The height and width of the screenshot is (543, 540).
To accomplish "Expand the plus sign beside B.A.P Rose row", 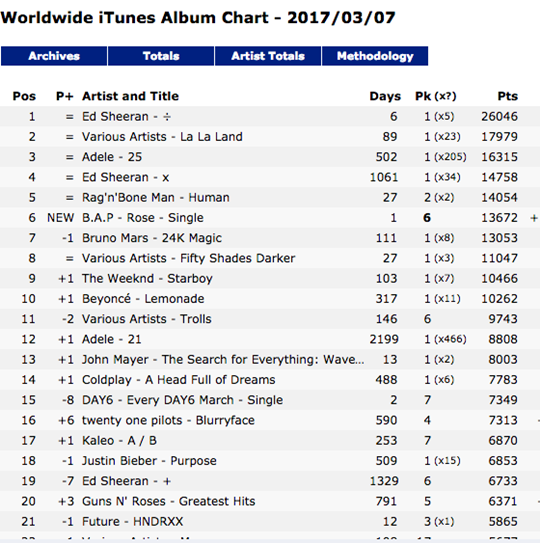I will (534, 218).
